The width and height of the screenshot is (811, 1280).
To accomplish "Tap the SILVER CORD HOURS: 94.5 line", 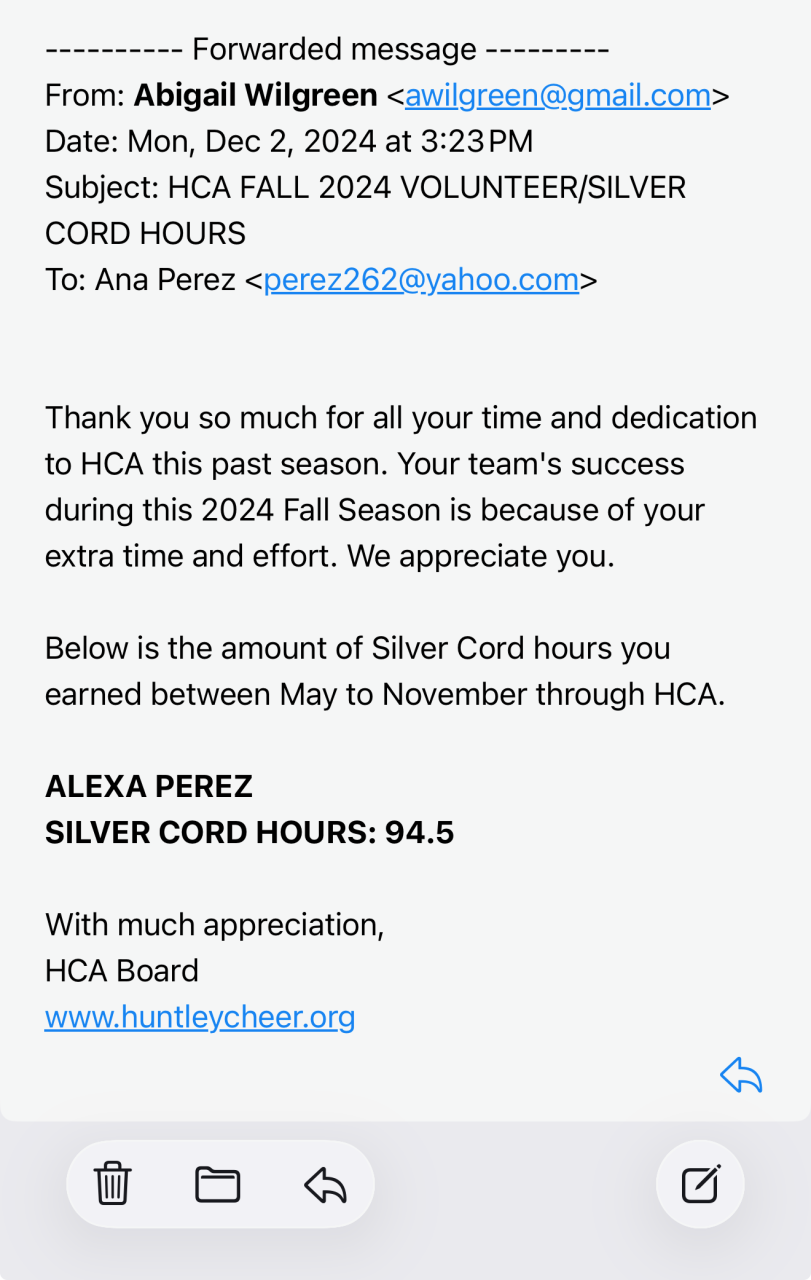I will tap(249, 832).
